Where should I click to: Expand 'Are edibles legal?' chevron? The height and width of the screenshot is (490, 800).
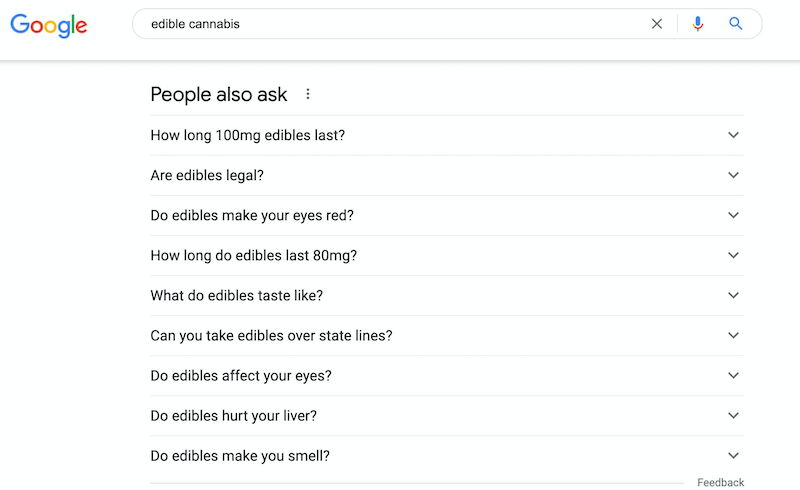tap(733, 175)
